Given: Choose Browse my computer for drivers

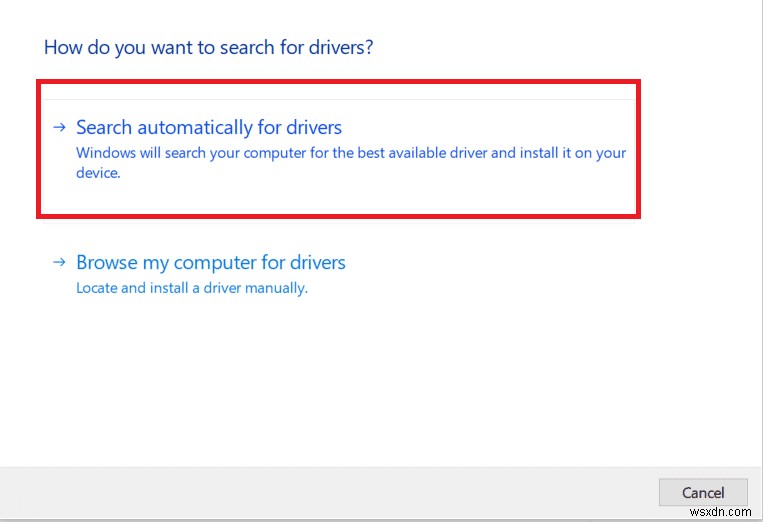Looking at the screenshot, I should tap(211, 263).
